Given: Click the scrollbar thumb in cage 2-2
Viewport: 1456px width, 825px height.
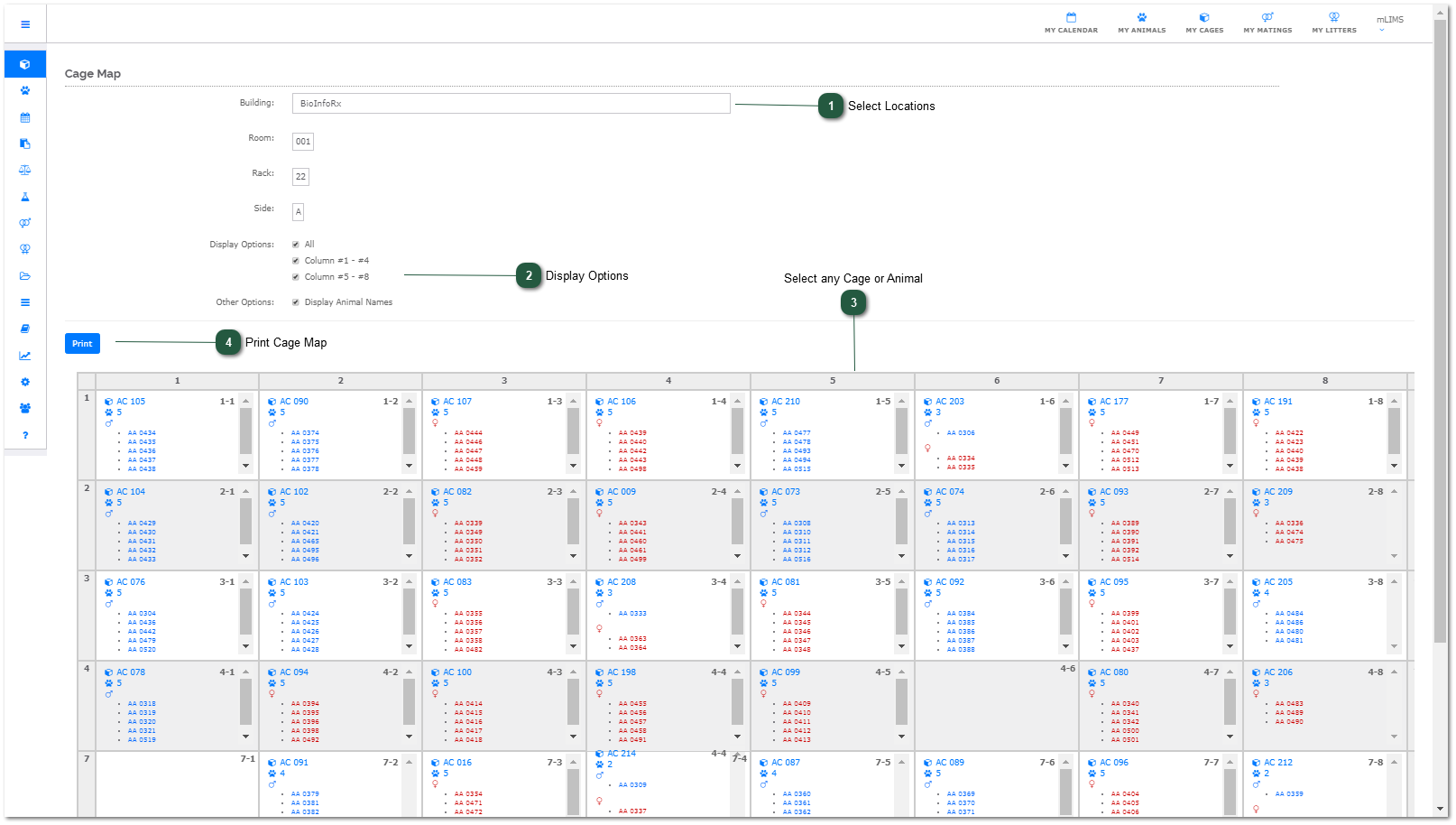Looking at the screenshot, I should 409,521.
